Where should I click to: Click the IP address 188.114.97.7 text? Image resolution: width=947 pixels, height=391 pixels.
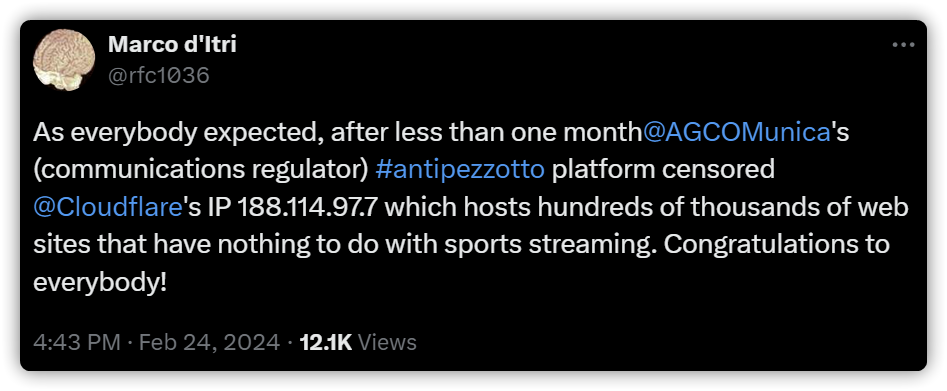[x=309, y=207]
